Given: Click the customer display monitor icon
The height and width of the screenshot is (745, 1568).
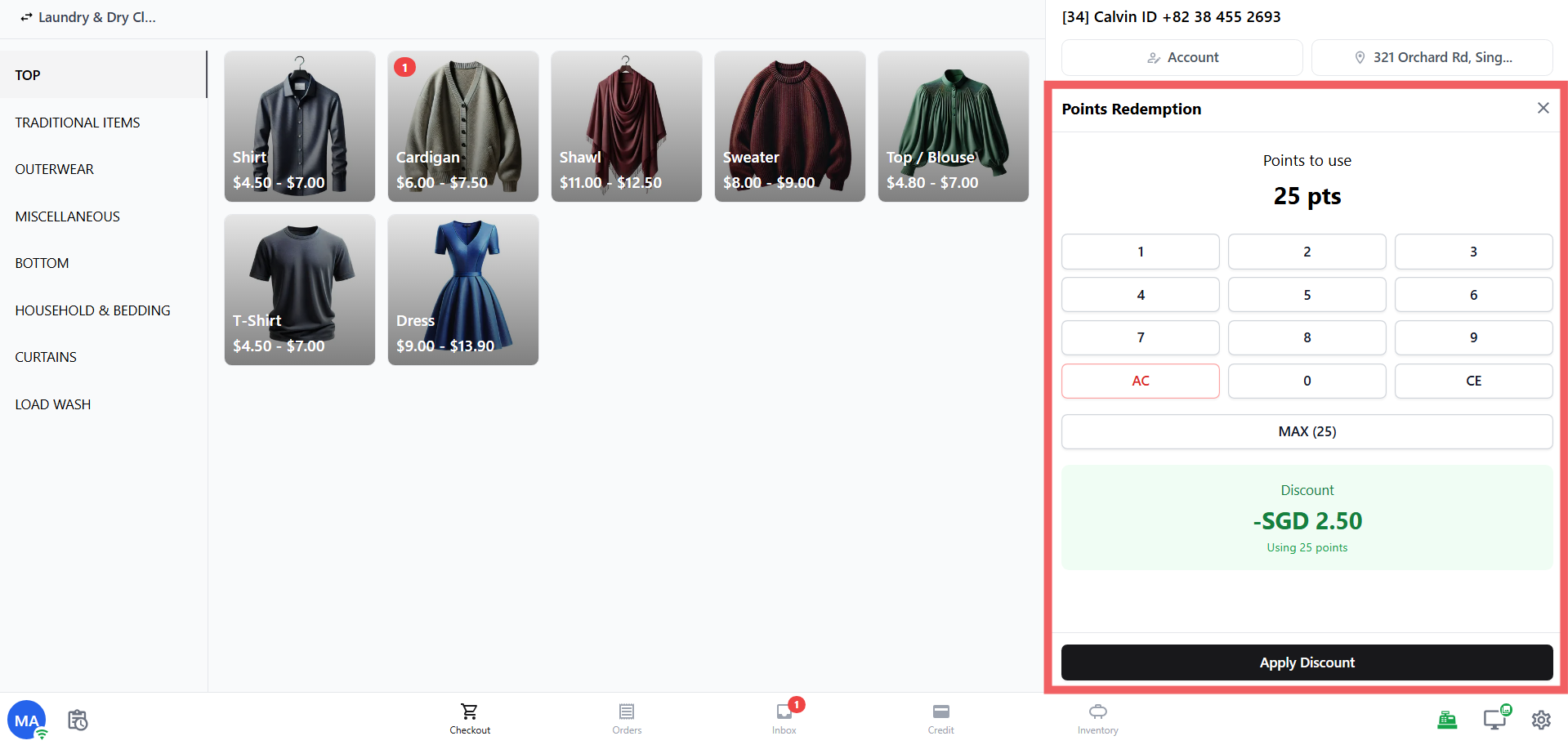Looking at the screenshot, I should click(1495, 719).
